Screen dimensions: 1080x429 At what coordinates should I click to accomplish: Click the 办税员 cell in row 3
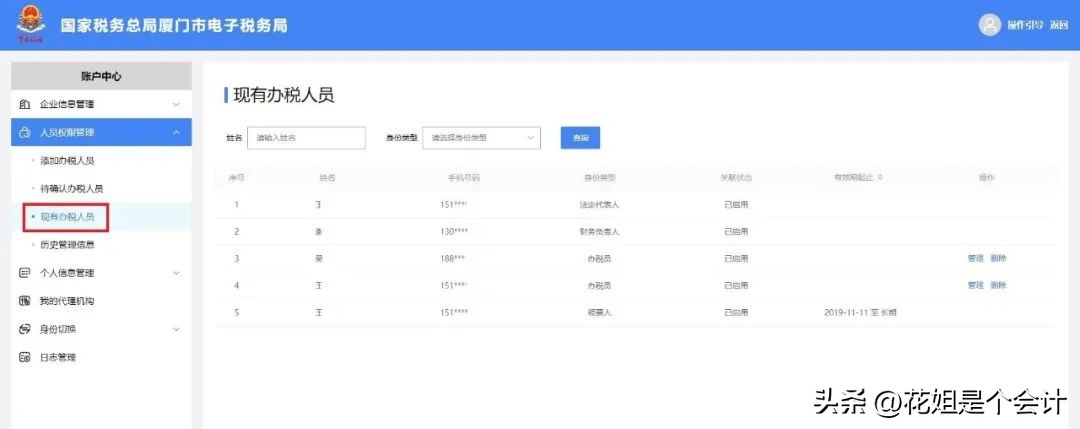click(599, 259)
